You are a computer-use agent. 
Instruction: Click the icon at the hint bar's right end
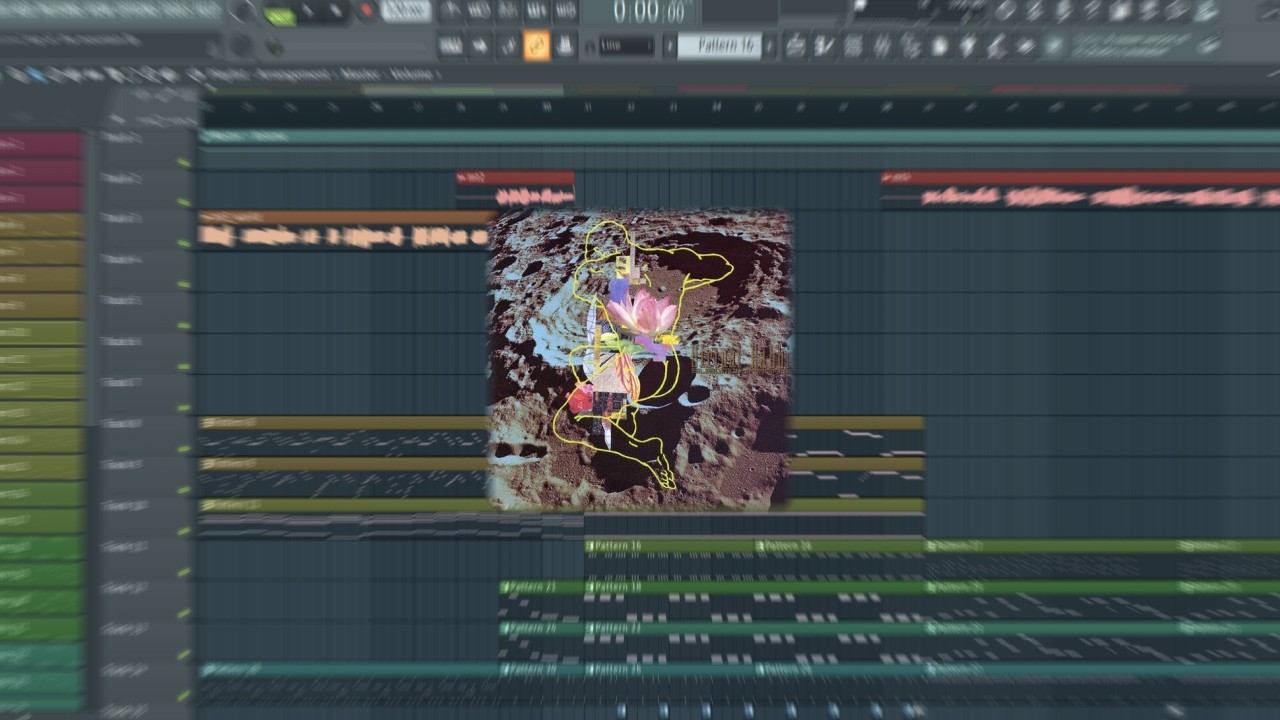pos(1208,45)
